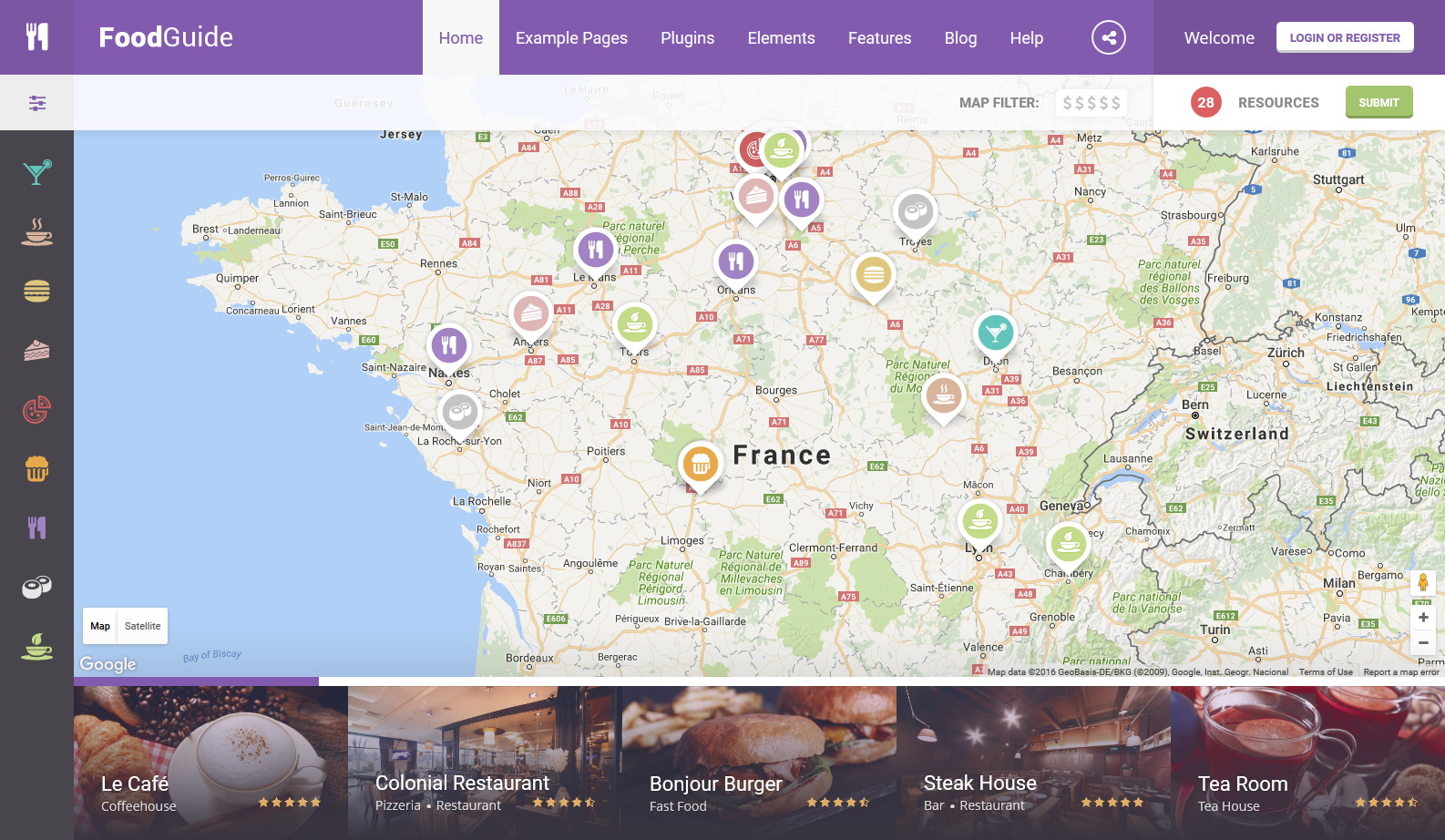
Task: Zoom out on the map
Action: [1423, 642]
